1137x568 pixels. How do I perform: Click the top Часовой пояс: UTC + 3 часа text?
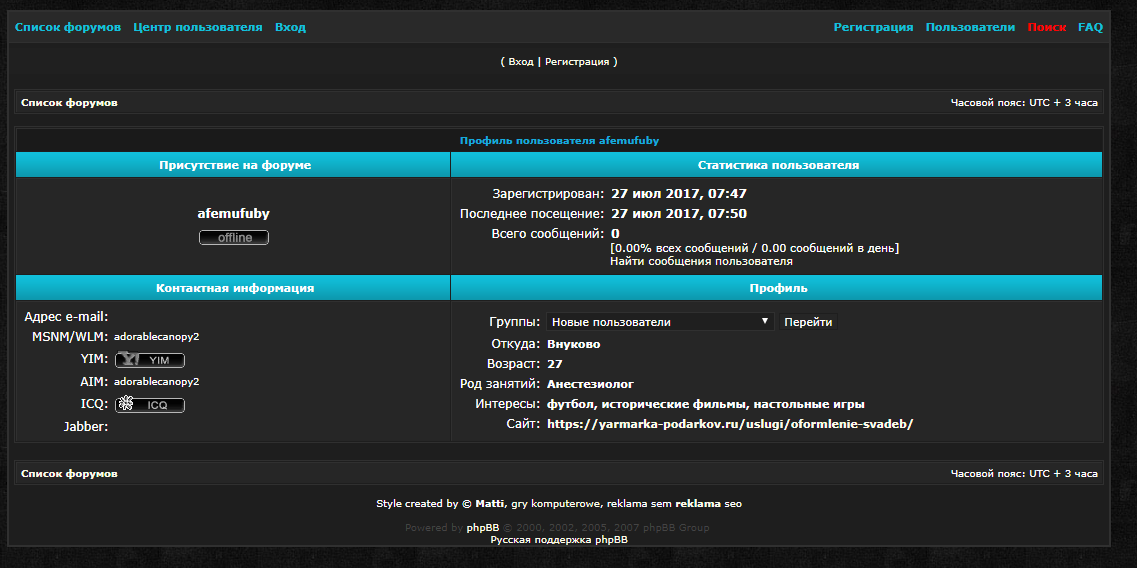click(1024, 103)
